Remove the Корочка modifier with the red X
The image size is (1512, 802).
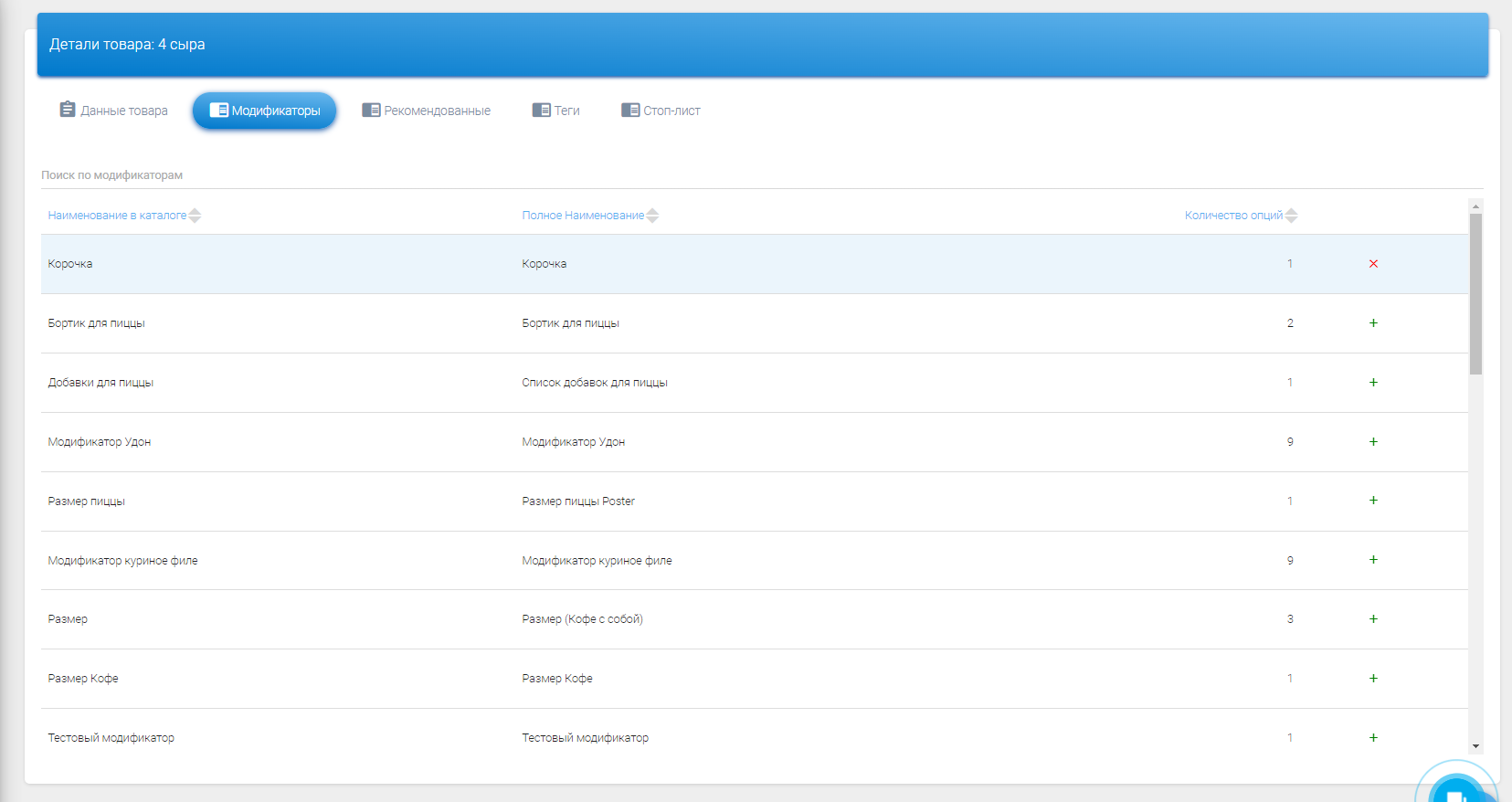coord(1373,264)
